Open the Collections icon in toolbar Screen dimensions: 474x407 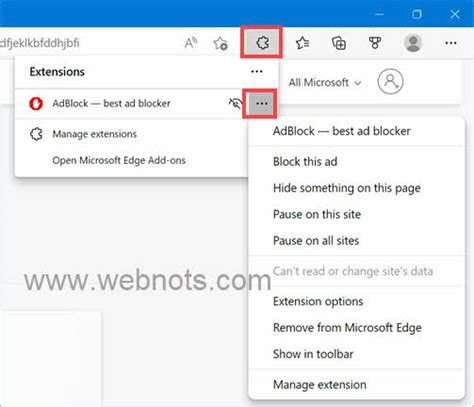pyautogui.click(x=339, y=43)
